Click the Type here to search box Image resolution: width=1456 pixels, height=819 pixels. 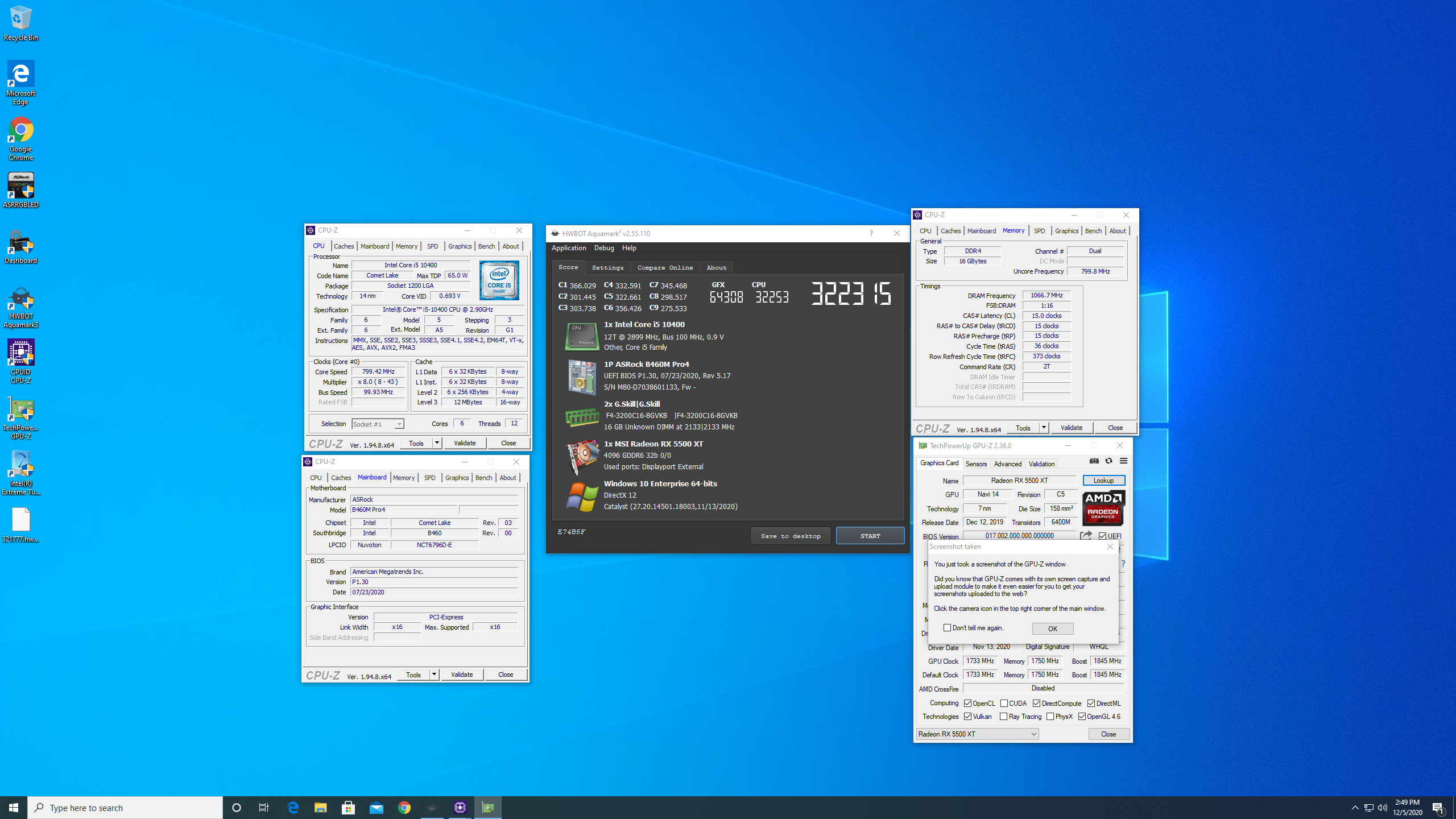(x=125, y=808)
